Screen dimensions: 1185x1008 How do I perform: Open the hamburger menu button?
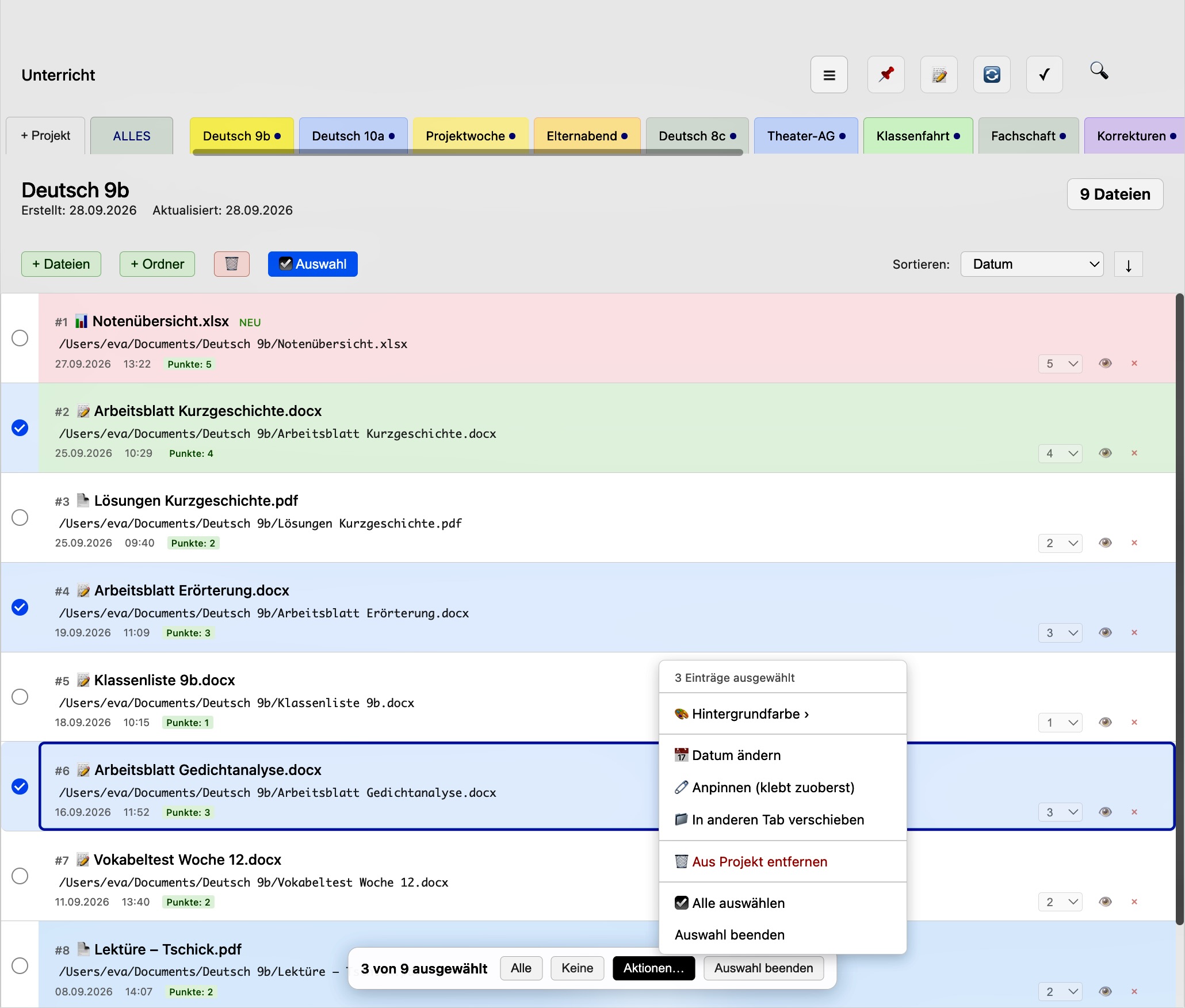(829, 75)
